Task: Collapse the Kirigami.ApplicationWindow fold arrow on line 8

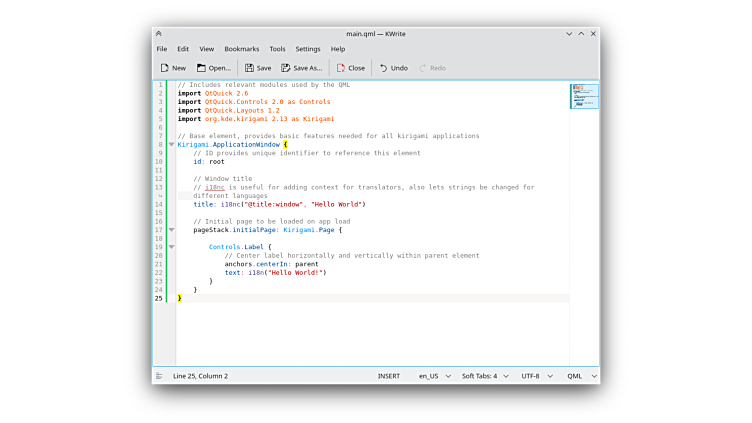Action: (x=171, y=145)
